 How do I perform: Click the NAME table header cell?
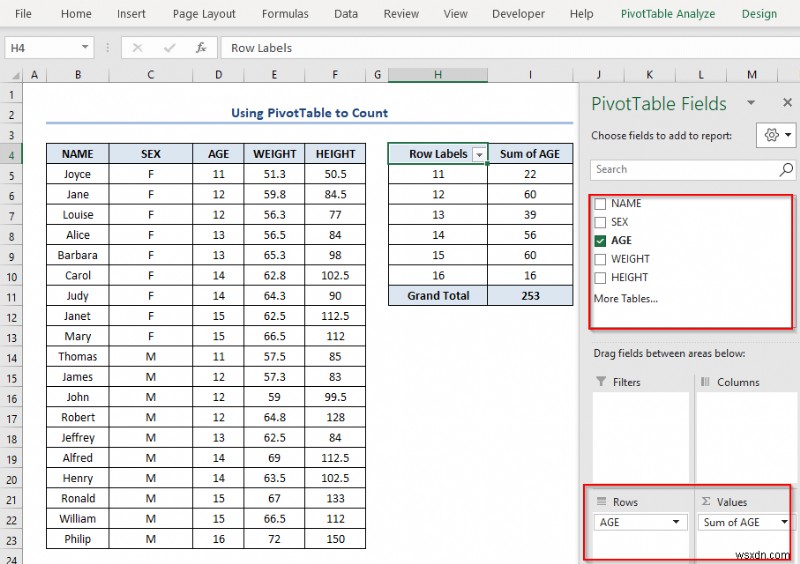point(78,154)
